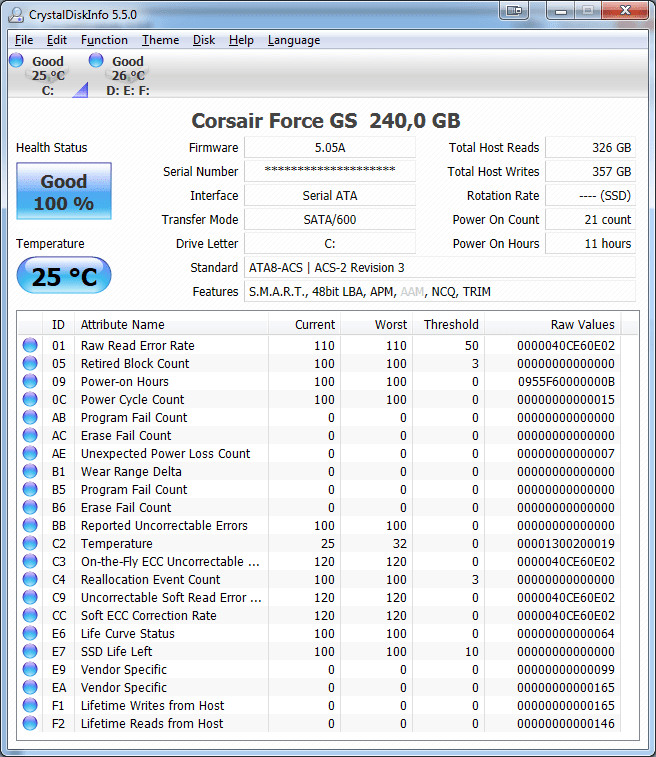Click raw value 00001300200019
Viewport: 656px width, 757px height.
[x=566, y=544]
